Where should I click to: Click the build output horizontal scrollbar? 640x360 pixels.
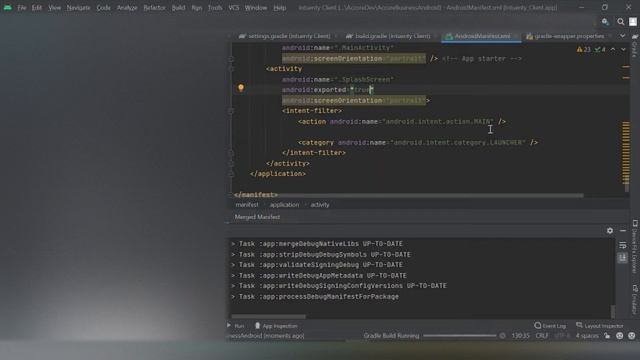click(269, 316)
